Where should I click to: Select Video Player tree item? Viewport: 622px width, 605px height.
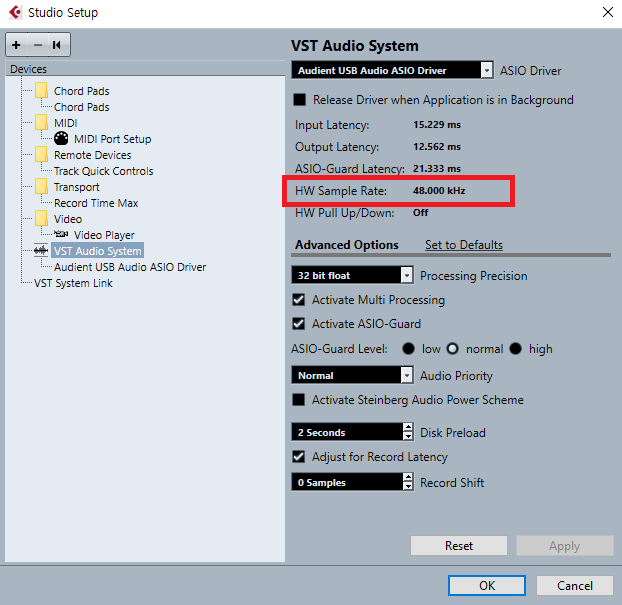click(x=104, y=235)
